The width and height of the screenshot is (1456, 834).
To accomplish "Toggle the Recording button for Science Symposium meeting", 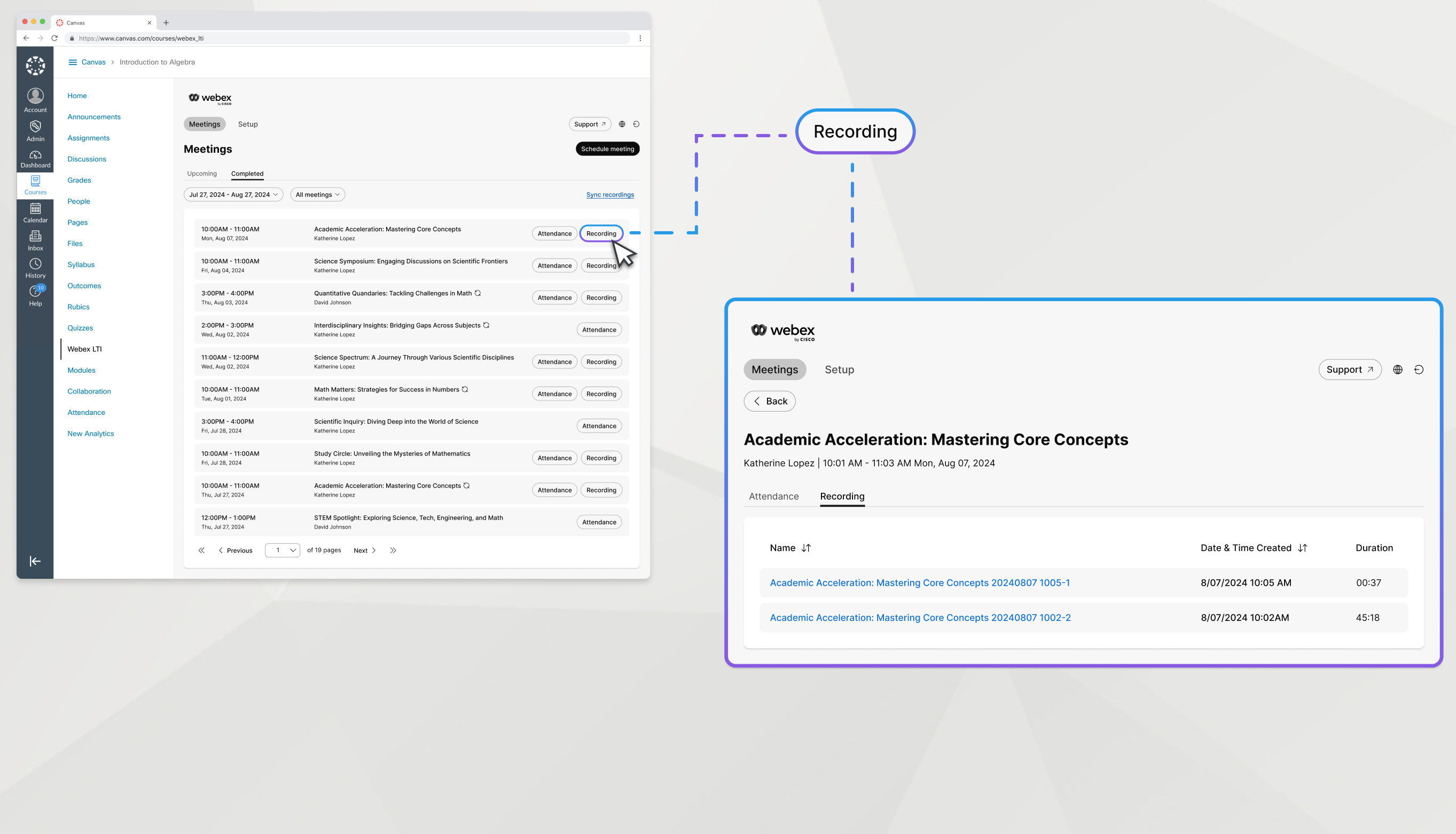I will pos(601,265).
